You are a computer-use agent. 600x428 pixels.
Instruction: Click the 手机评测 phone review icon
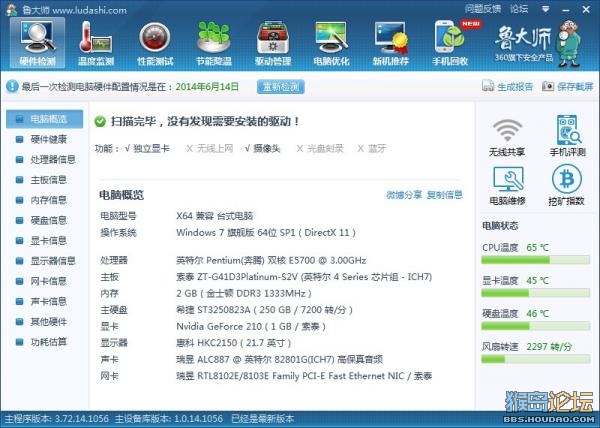(x=568, y=129)
